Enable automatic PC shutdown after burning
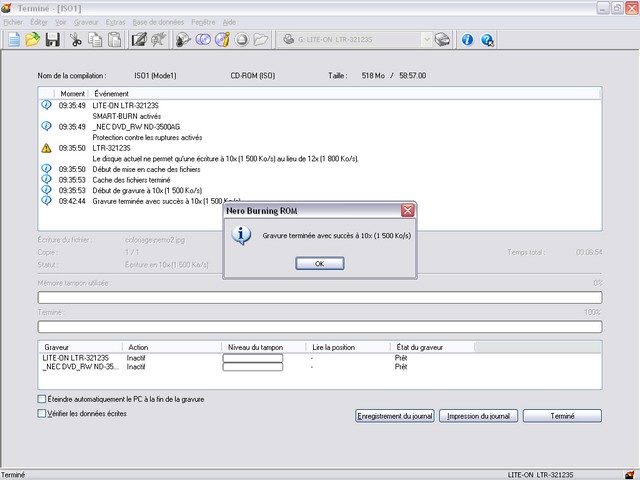The image size is (640, 480). tap(41, 399)
